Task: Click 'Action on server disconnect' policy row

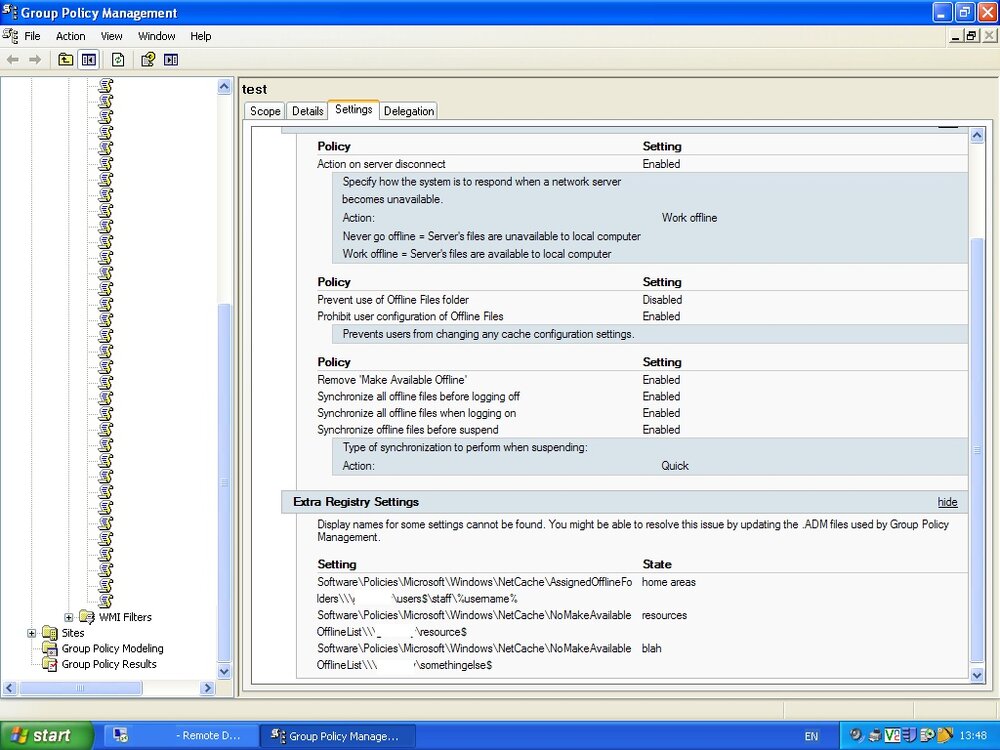Action: coord(642,164)
